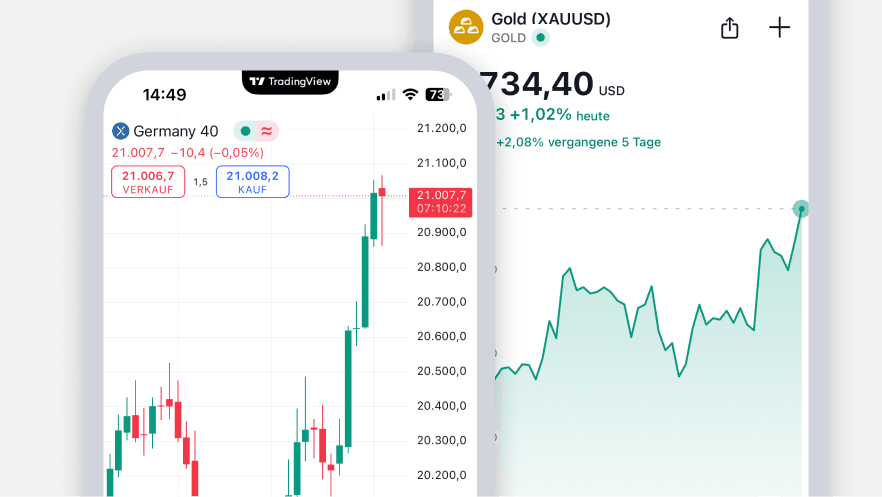Tap the cellular signal bars icon
Viewport: 882px width, 497px height.
tap(386, 95)
